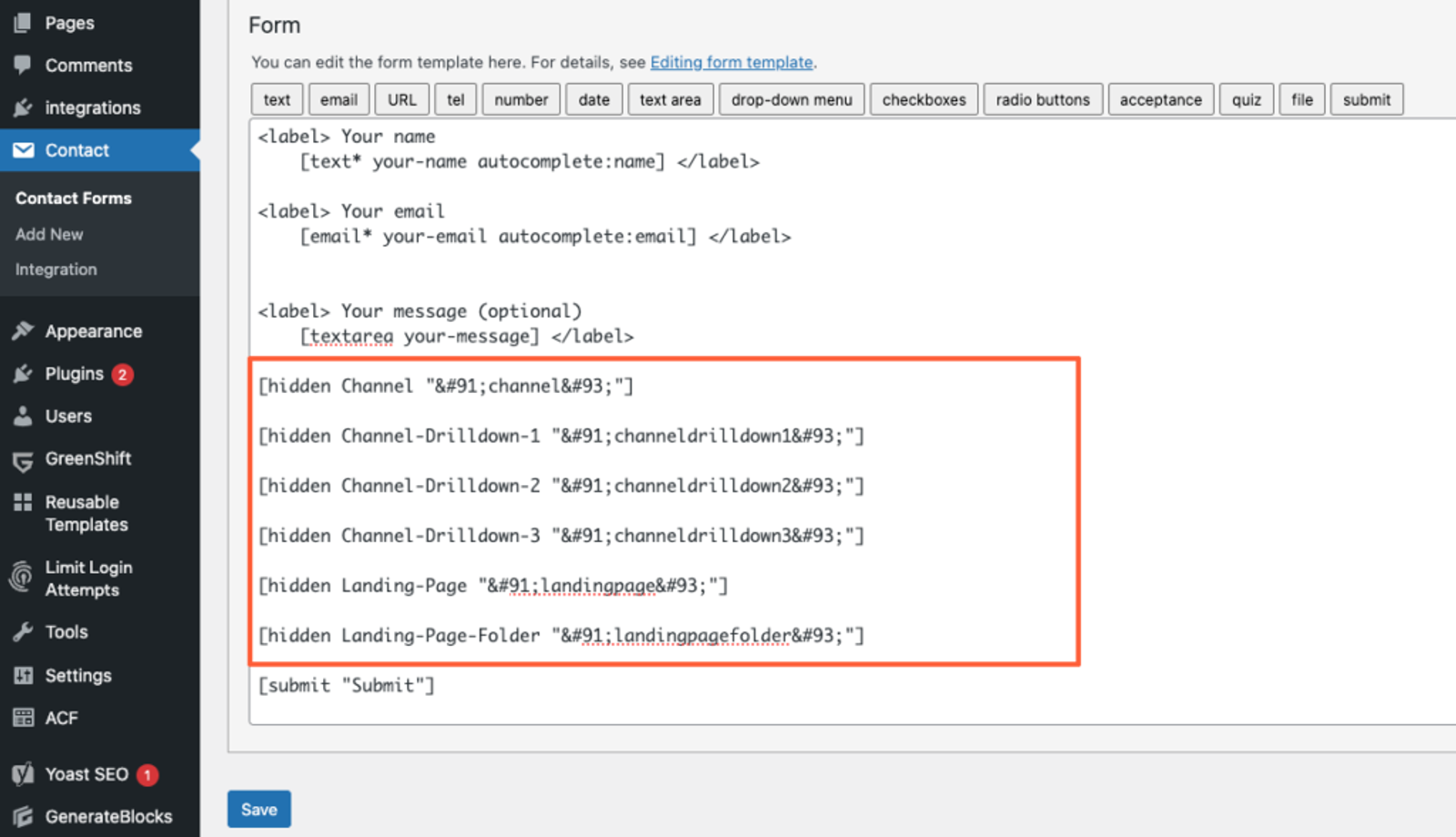Click the GenerateBlocks icon
The image size is (1456, 837).
(23, 816)
